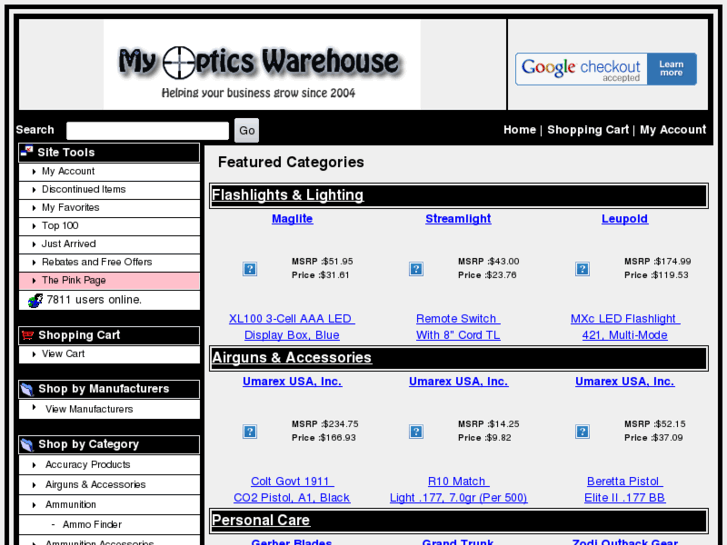This screenshot has width=727, height=545.
Task: Open Flashlights & Lighting category heading
Action: point(287,195)
